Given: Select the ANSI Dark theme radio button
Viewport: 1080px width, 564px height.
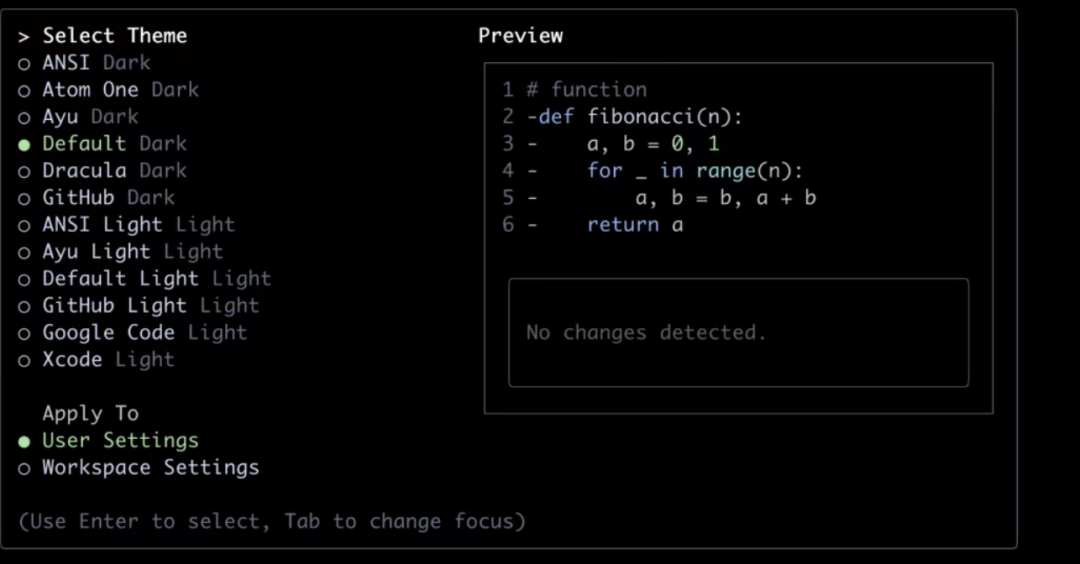Looking at the screenshot, I should [x=24, y=64].
